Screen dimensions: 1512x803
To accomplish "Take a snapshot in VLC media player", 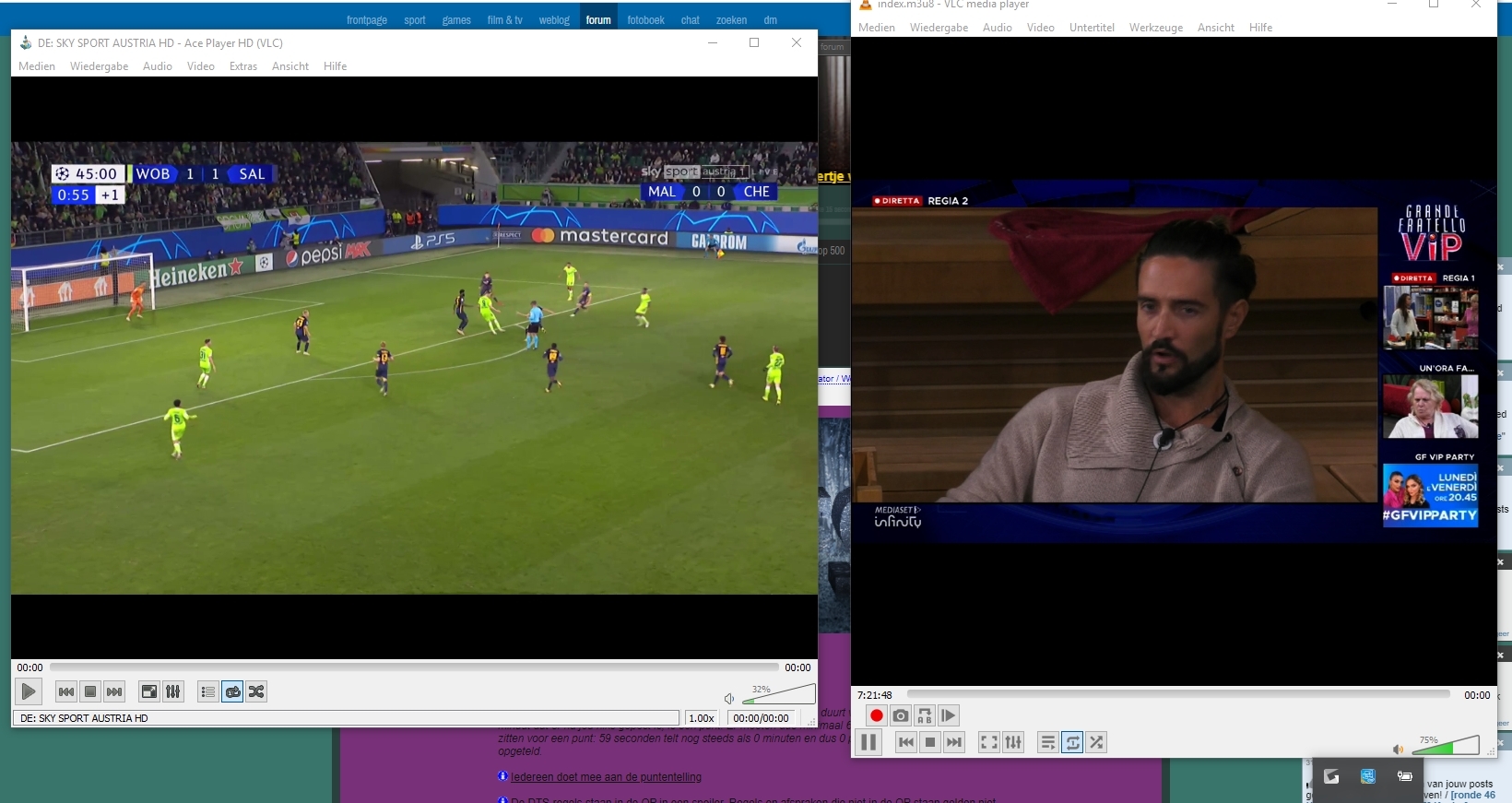I will tap(901, 715).
